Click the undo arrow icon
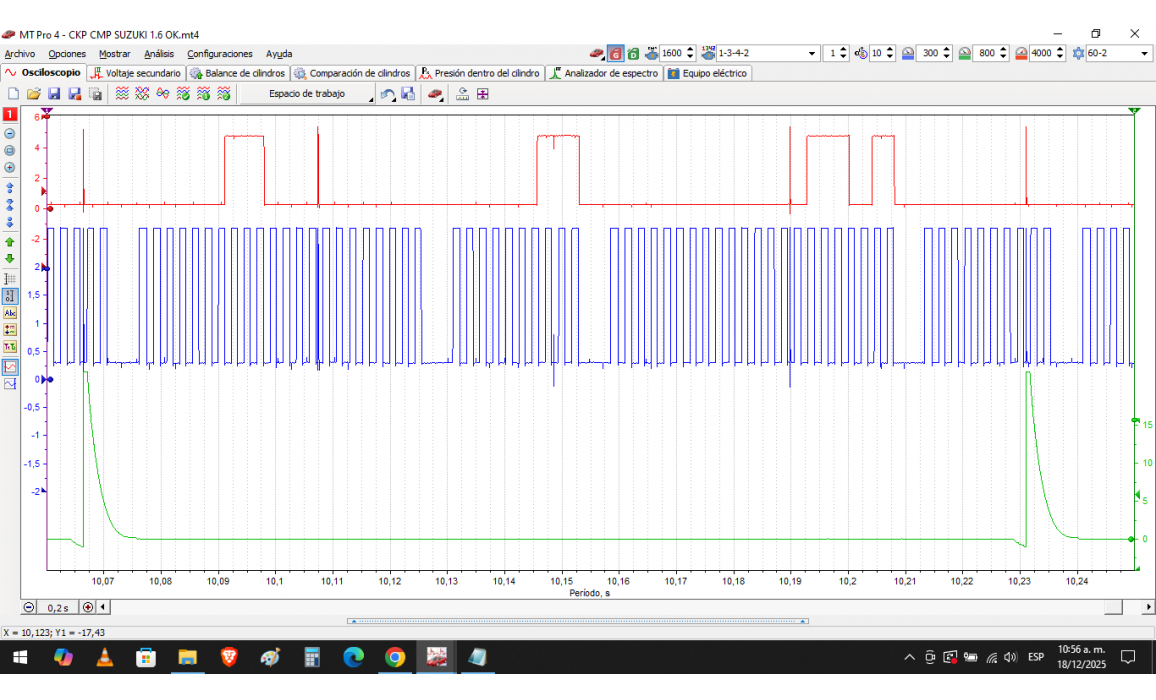The image size is (1156, 700). (x=387, y=94)
